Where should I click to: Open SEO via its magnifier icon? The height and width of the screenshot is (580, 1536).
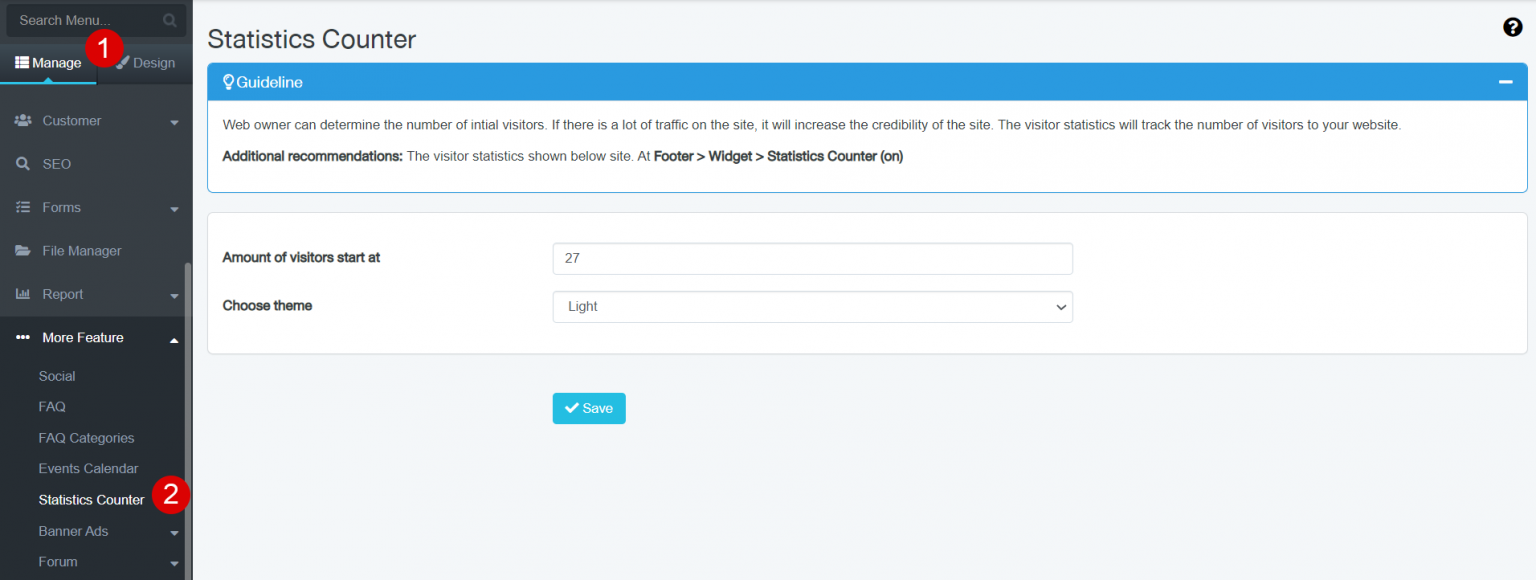(x=22, y=163)
